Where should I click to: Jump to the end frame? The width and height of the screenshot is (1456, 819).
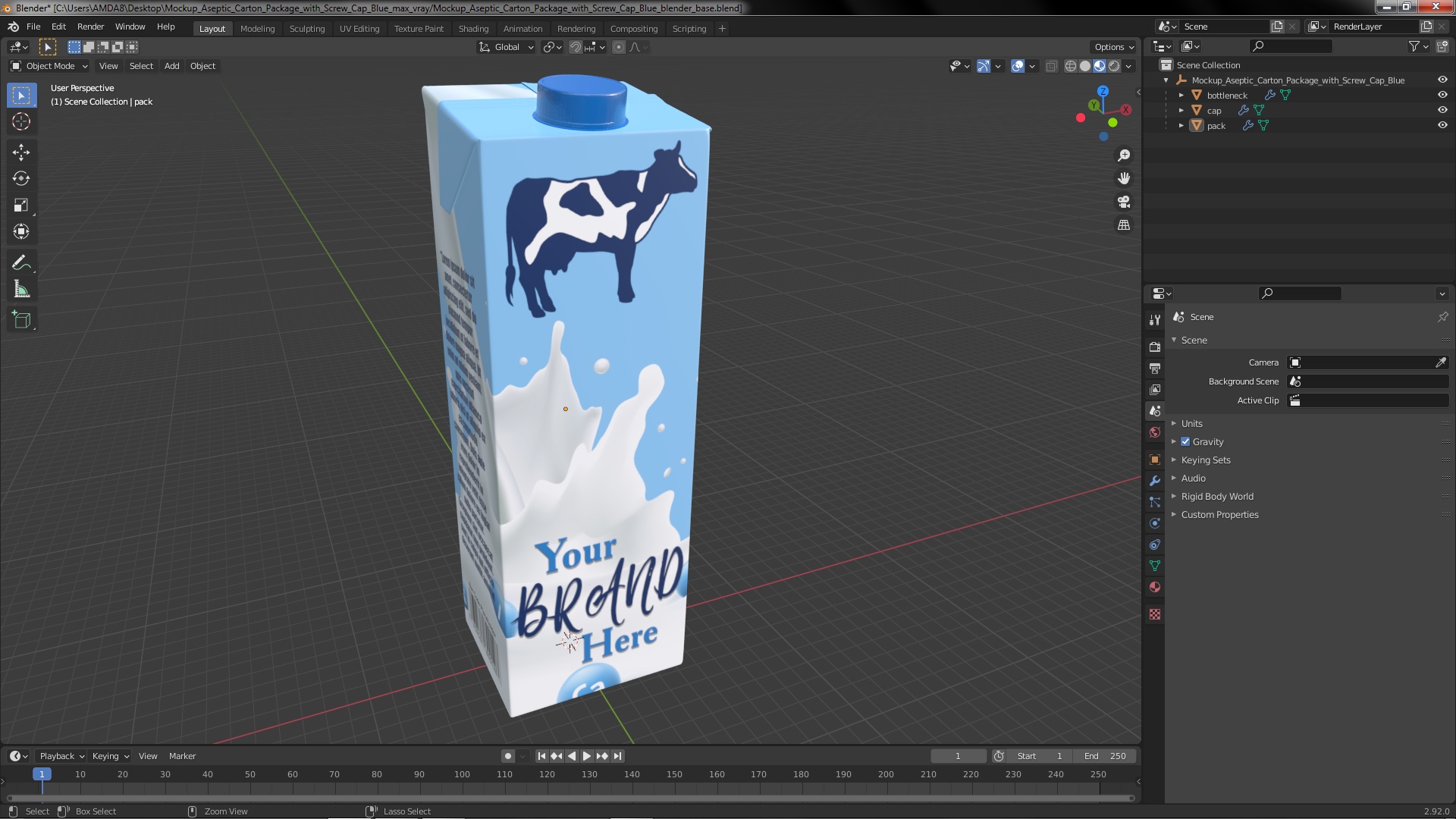(x=617, y=756)
